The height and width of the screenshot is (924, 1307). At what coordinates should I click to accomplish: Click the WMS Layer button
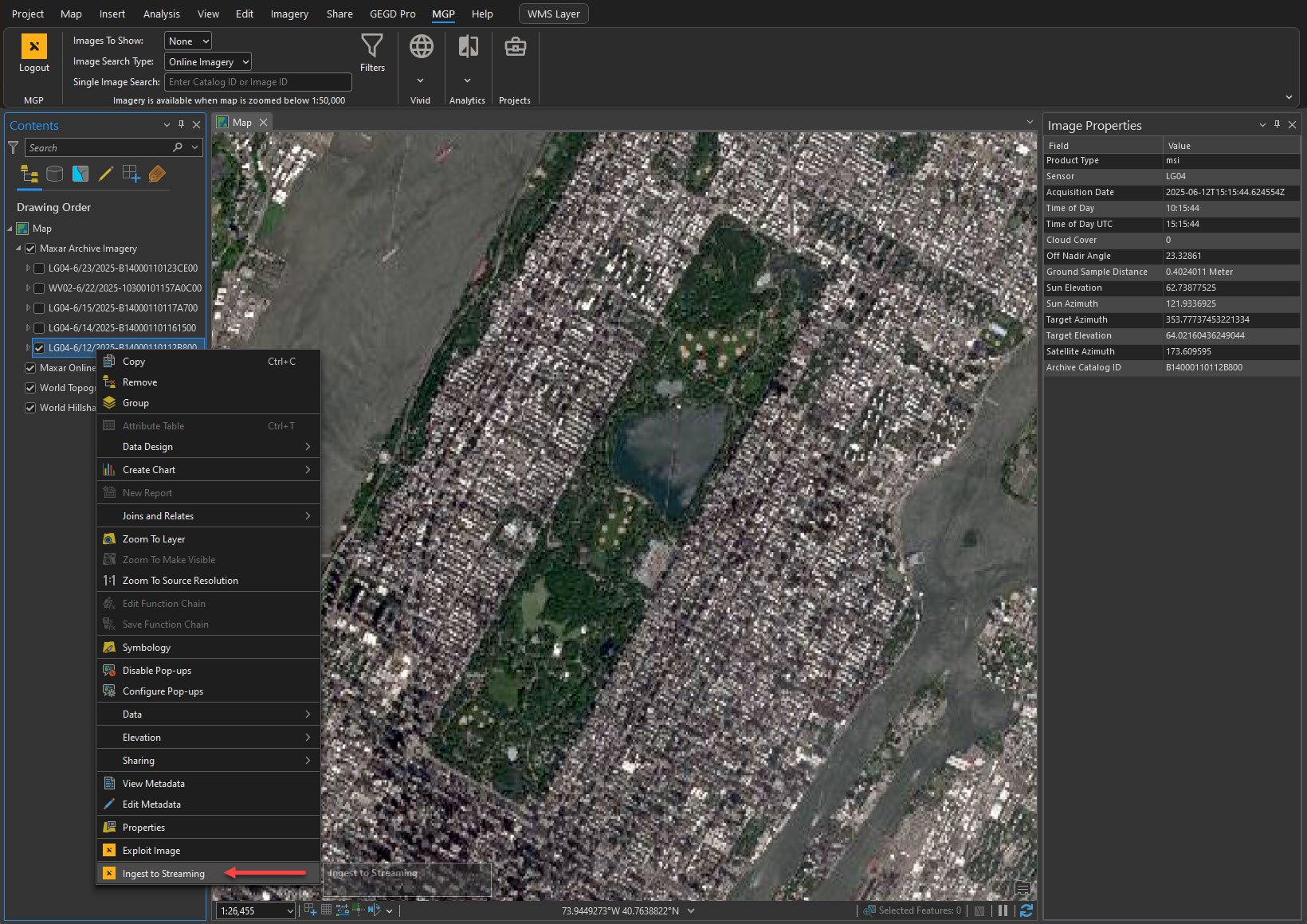click(554, 14)
